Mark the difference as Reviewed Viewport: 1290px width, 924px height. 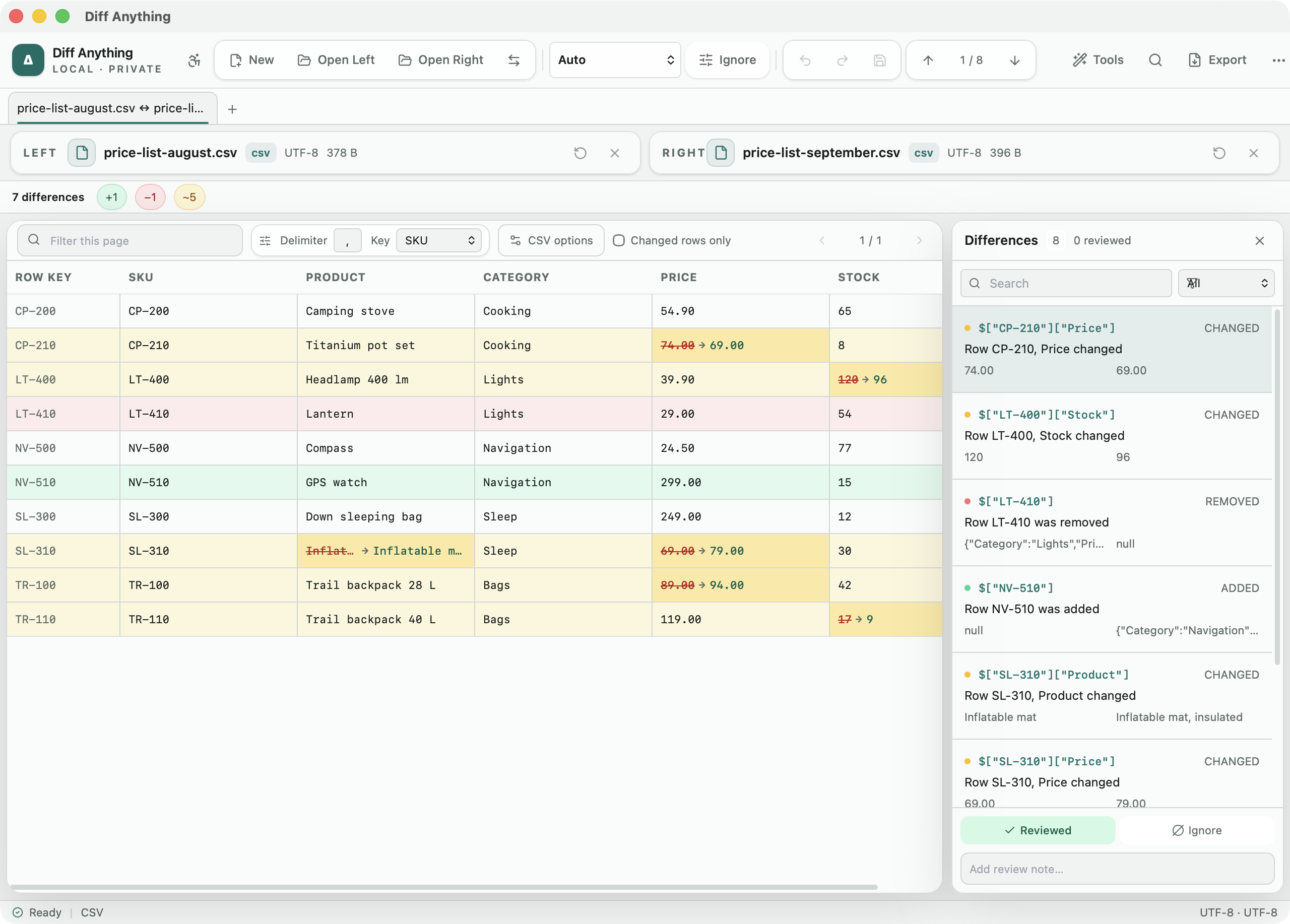pos(1038,830)
